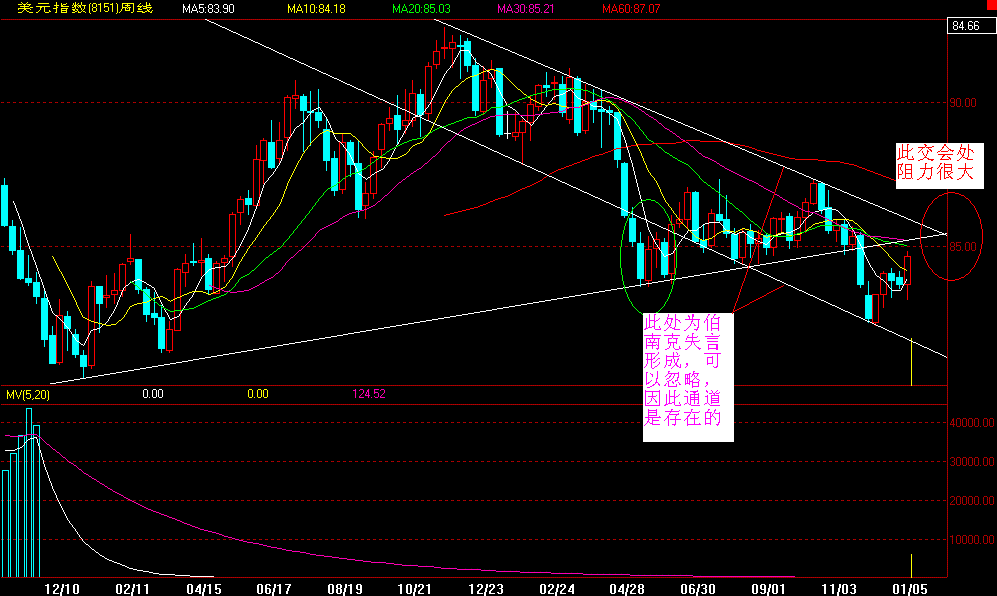Select the MA30:85.21 indicator label
Viewport: 997px width, 596px height.
[525, 9]
